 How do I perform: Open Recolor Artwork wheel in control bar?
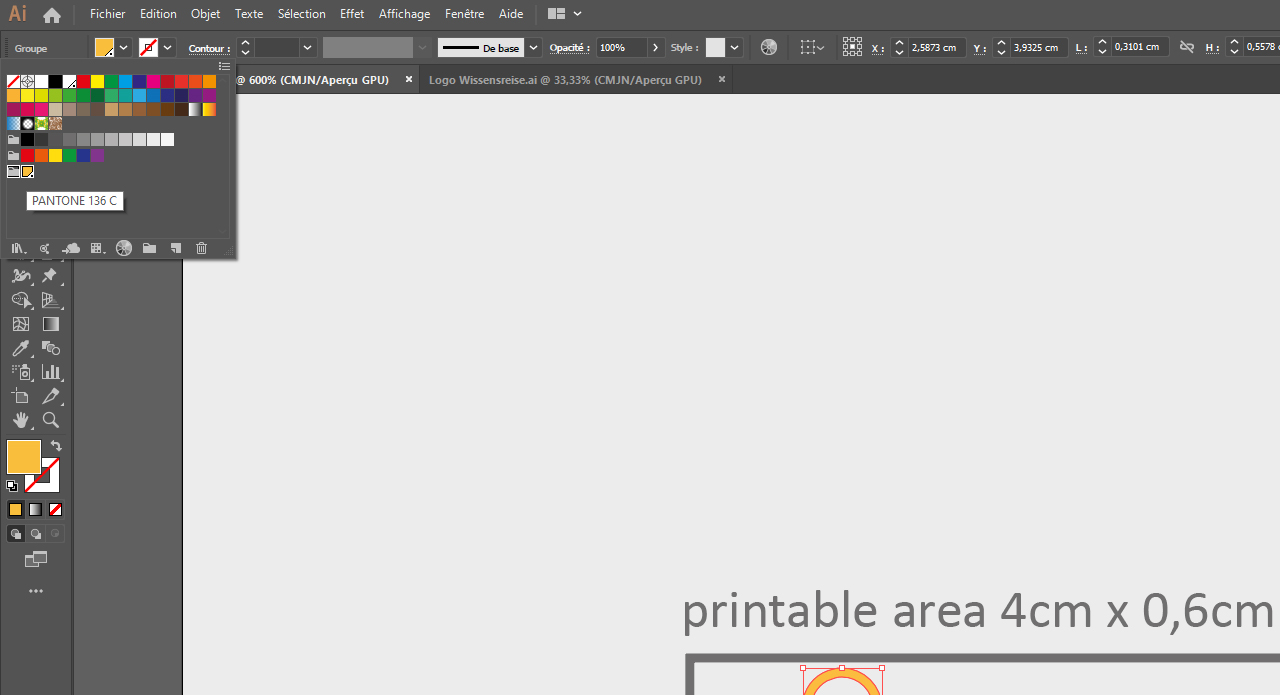pos(768,47)
